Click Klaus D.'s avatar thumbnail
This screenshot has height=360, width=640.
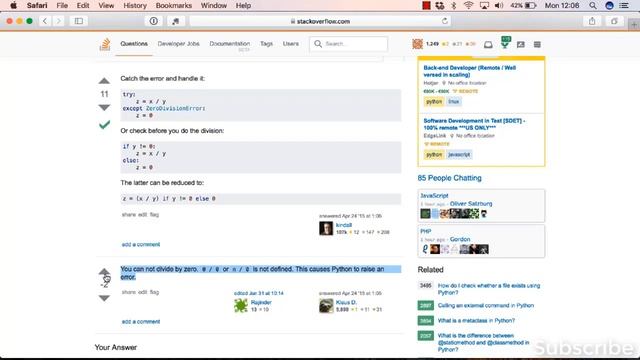point(326,306)
